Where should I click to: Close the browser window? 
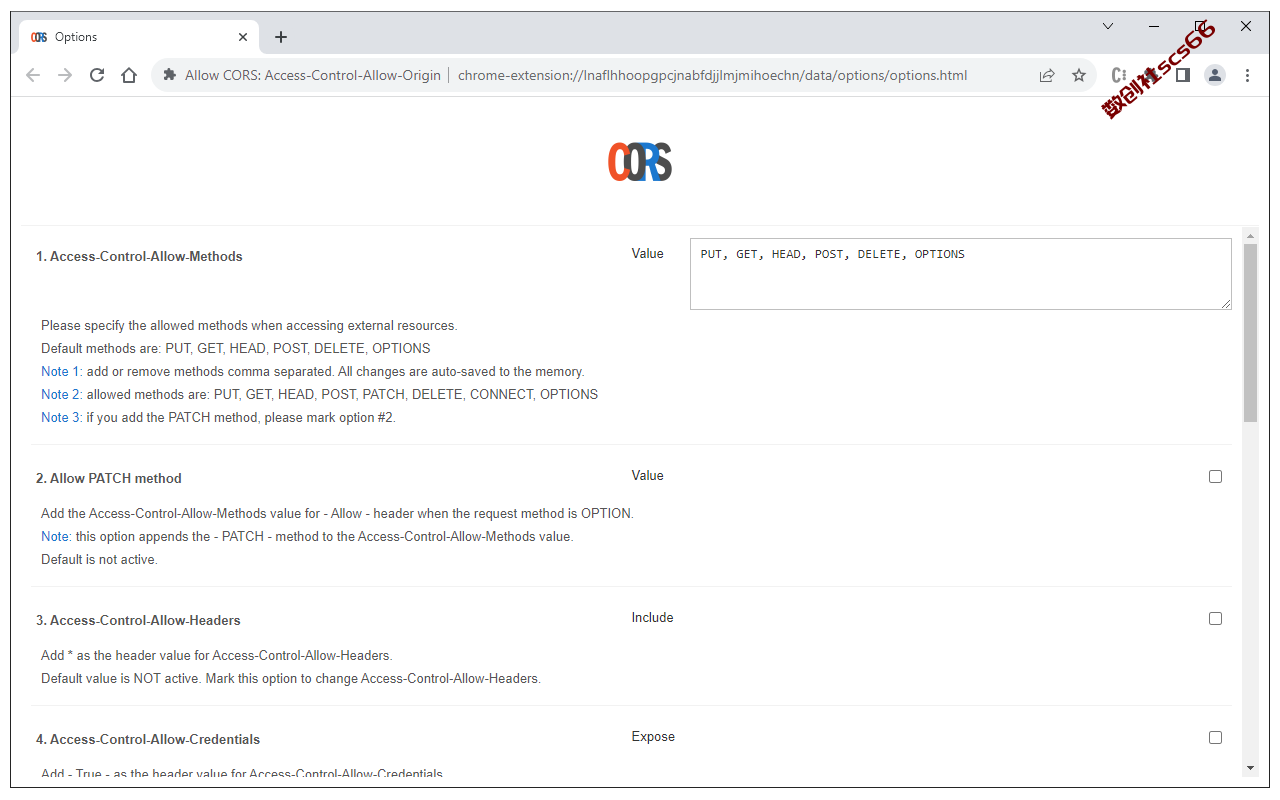point(1246,26)
